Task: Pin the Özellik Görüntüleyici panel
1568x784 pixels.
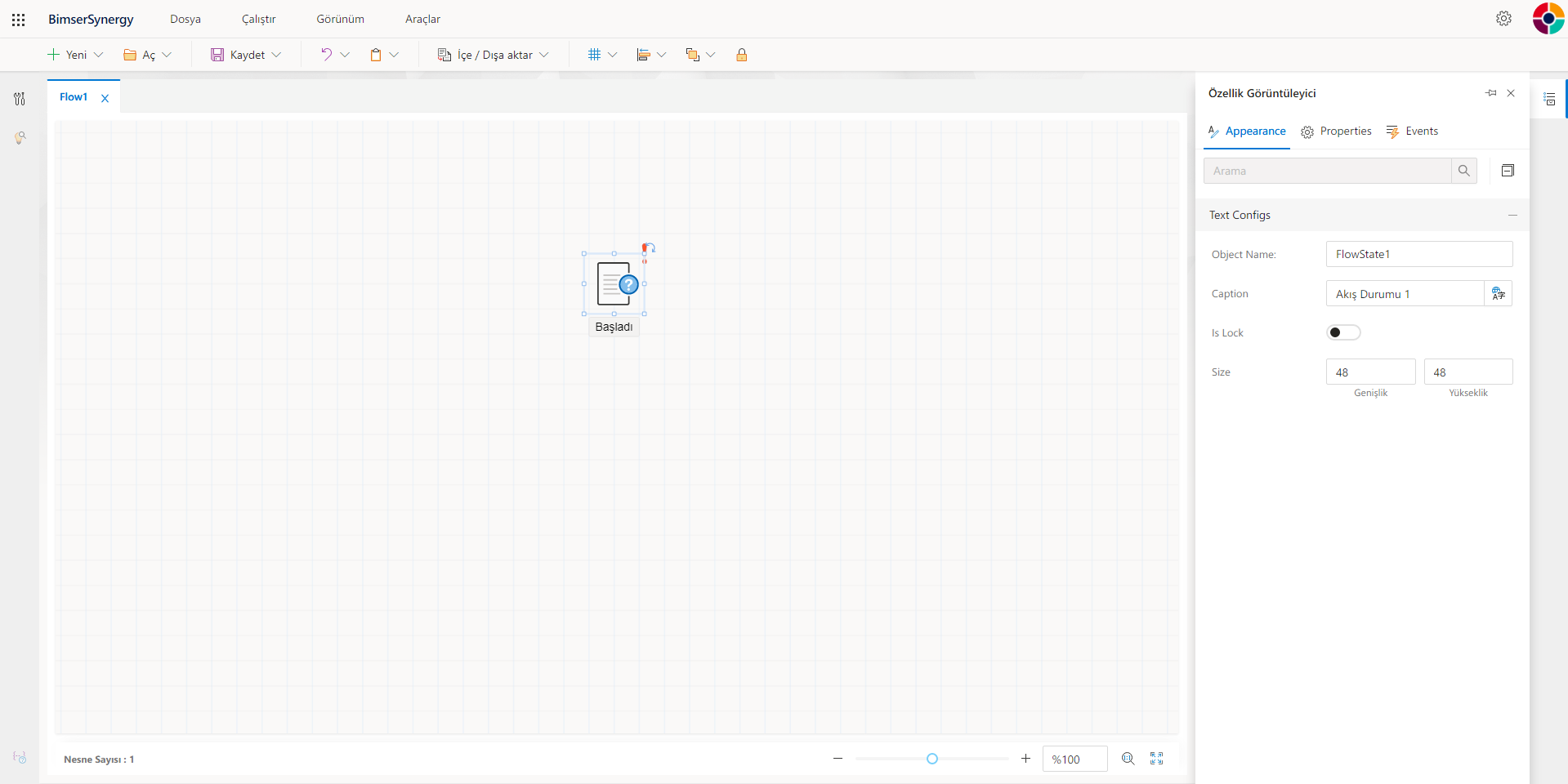Action: coord(1490,93)
